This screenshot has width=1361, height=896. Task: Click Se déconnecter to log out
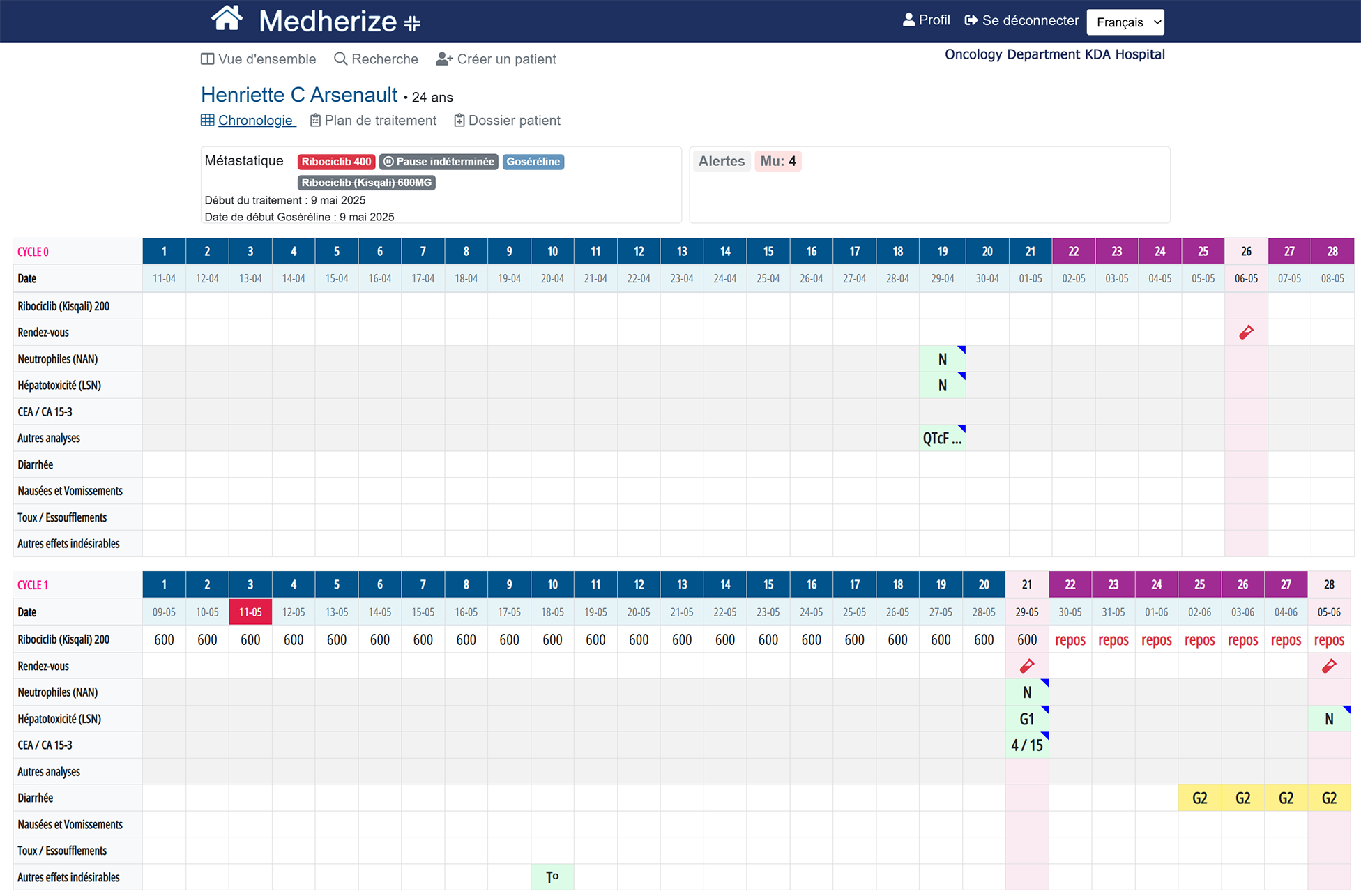[1021, 20]
